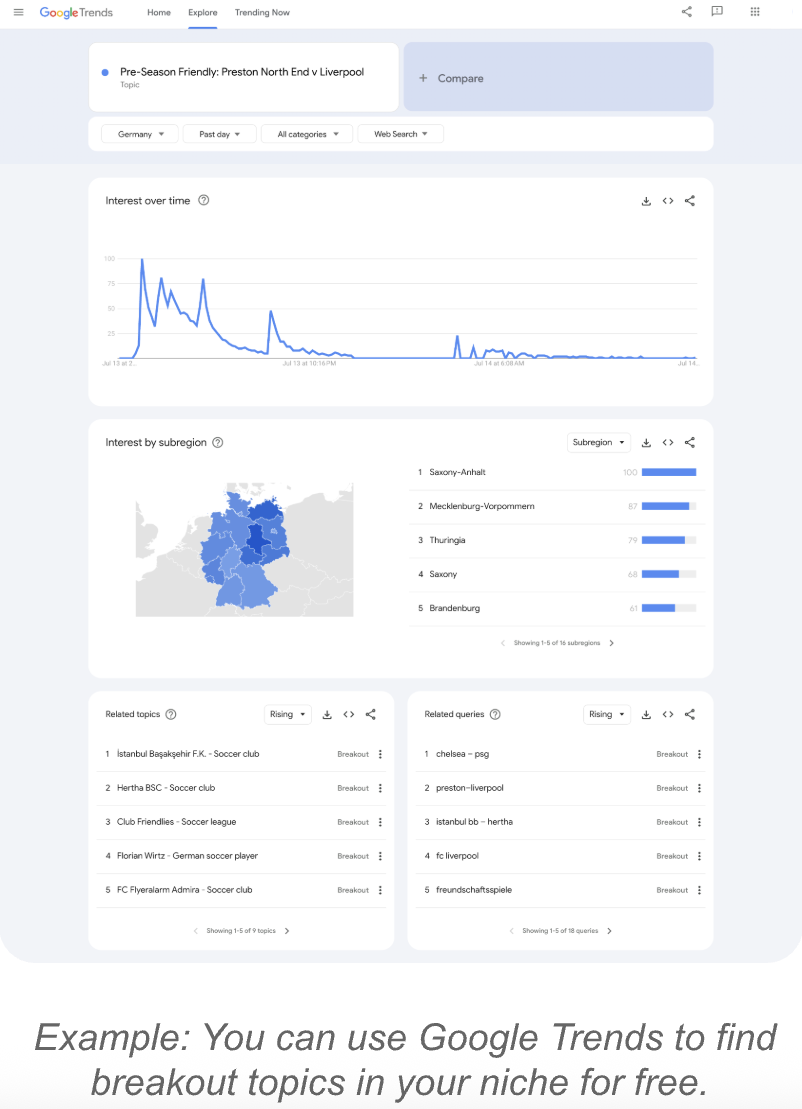Click the Google apps grid icon
This screenshot has width=802, height=1109.
click(x=754, y=12)
